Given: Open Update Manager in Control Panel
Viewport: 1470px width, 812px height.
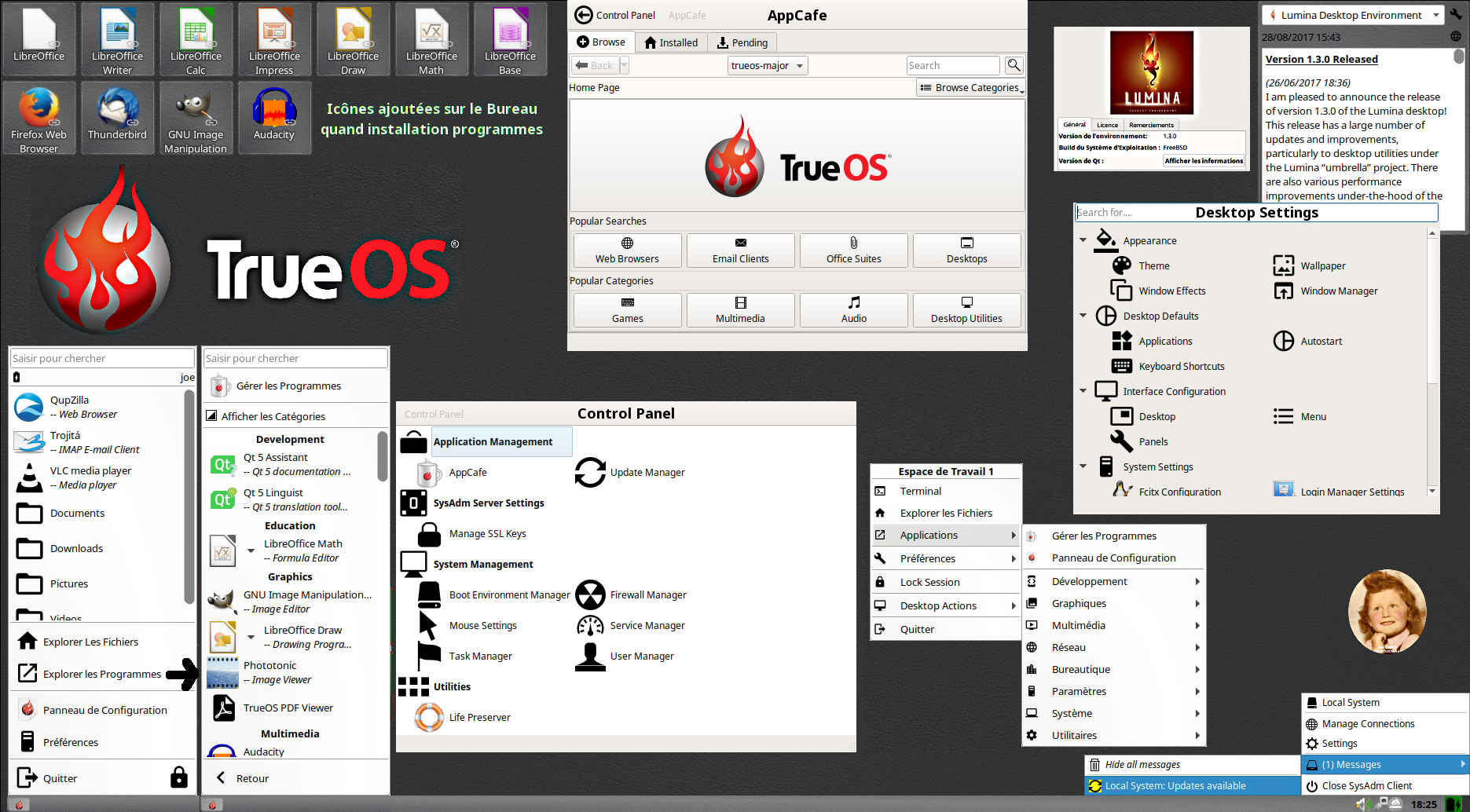Looking at the screenshot, I should [630, 473].
